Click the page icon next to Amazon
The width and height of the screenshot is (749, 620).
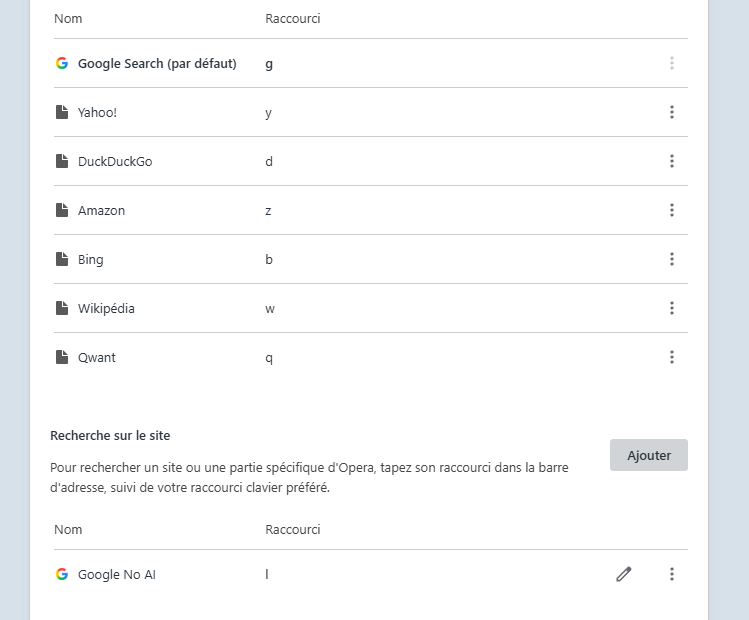point(62,210)
